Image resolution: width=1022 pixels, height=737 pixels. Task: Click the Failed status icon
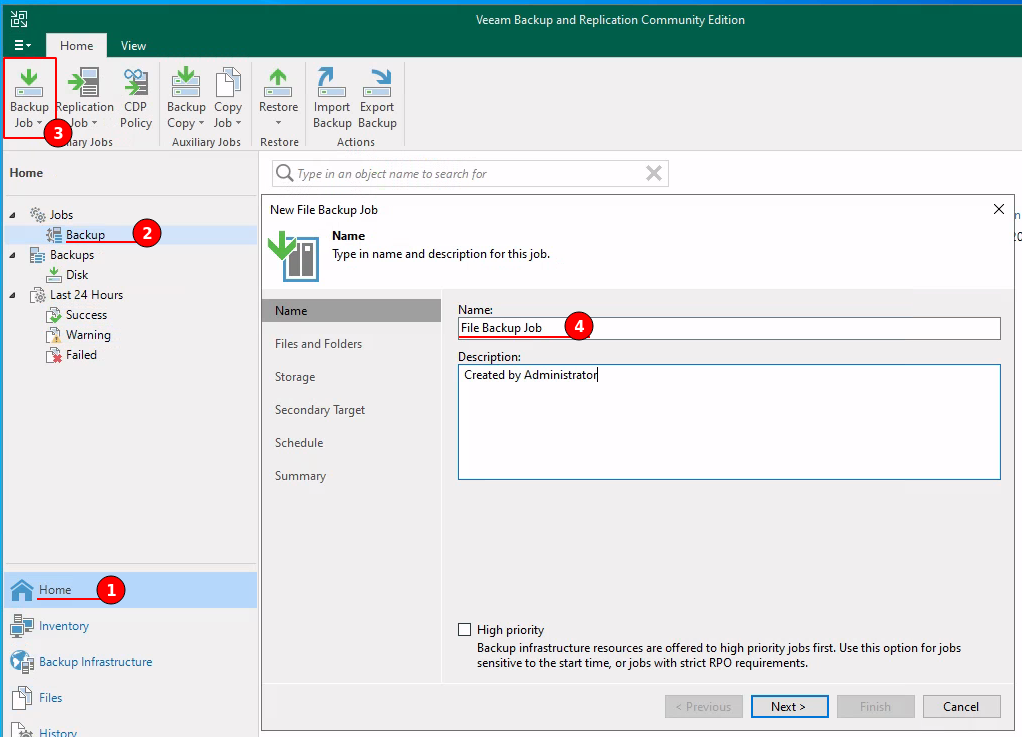(x=53, y=355)
